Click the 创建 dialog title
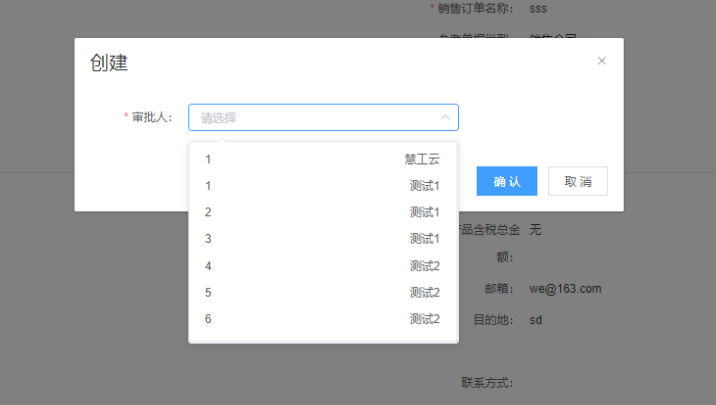 coord(109,63)
